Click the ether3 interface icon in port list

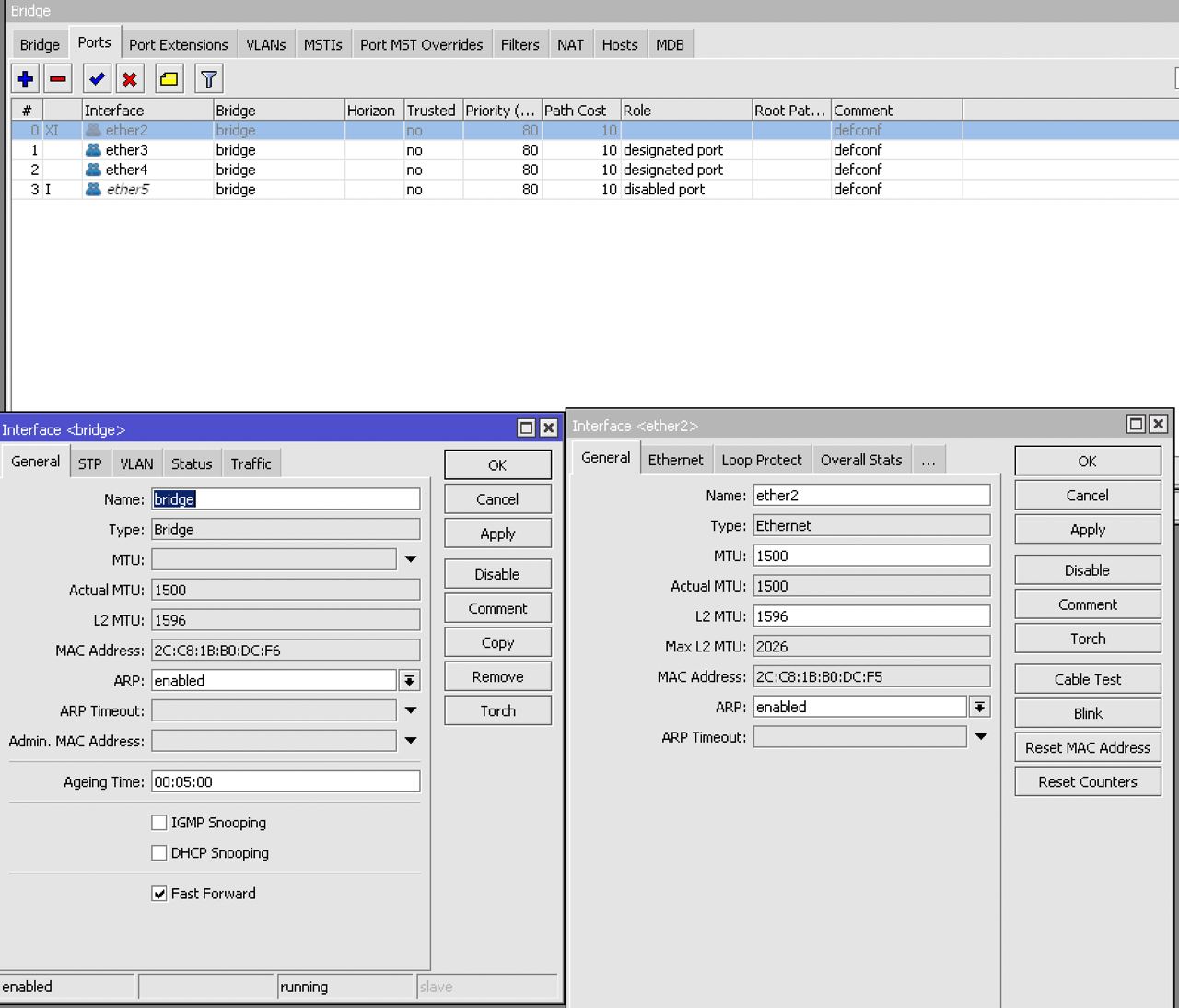pos(93,149)
